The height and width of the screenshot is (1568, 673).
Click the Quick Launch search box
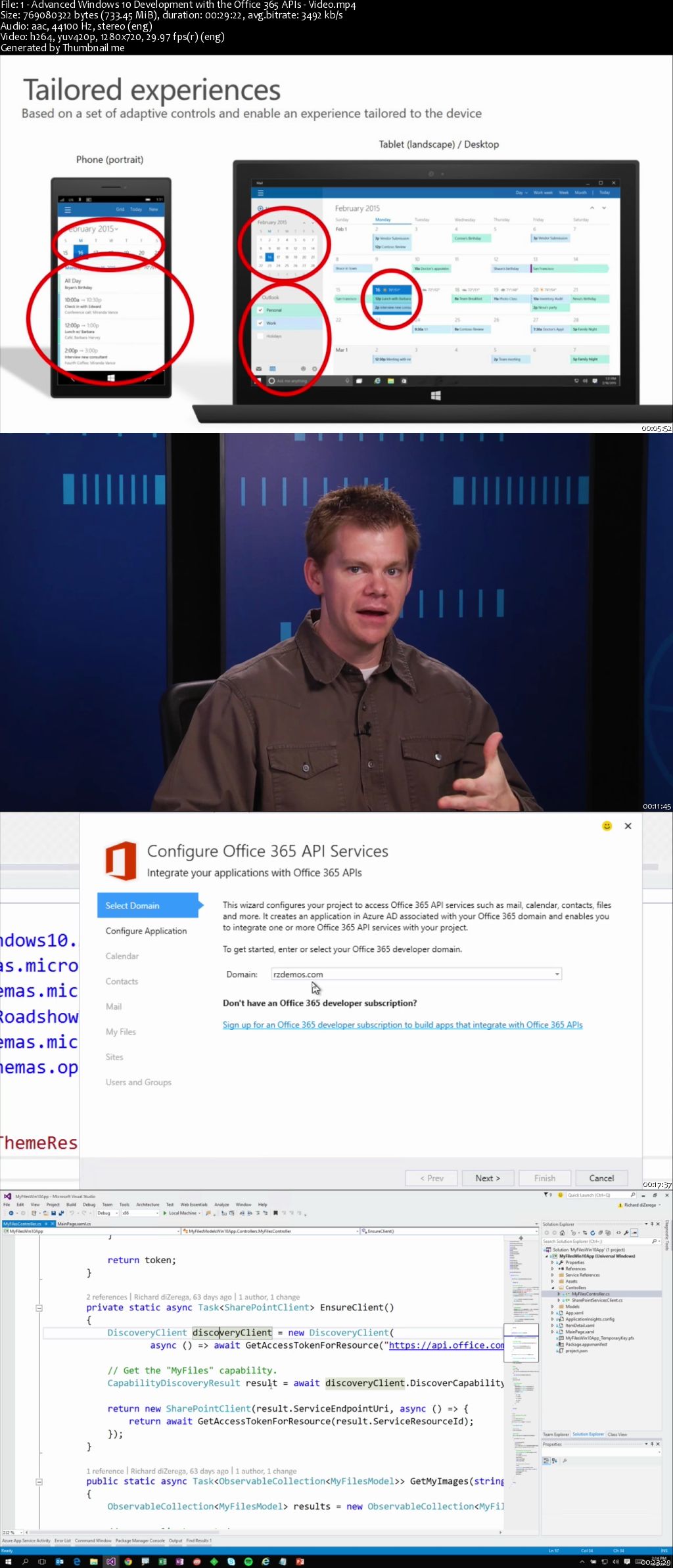coord(601,1195)
